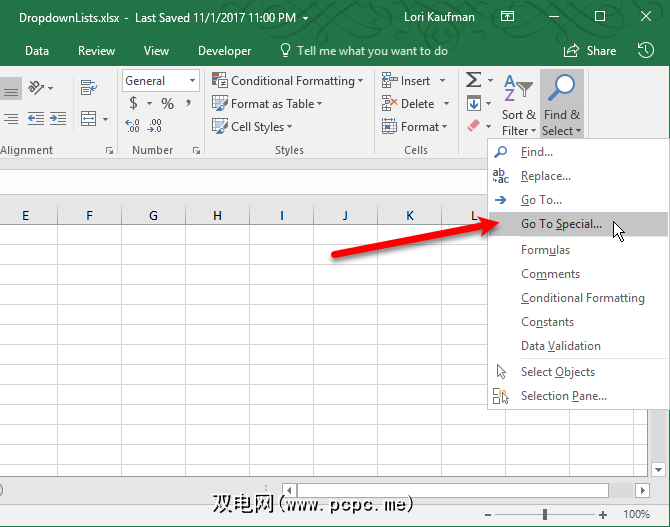Screen dimensions: 670x527
Task: Click the Clear eraser icon
Action: [x=474, y=126]
